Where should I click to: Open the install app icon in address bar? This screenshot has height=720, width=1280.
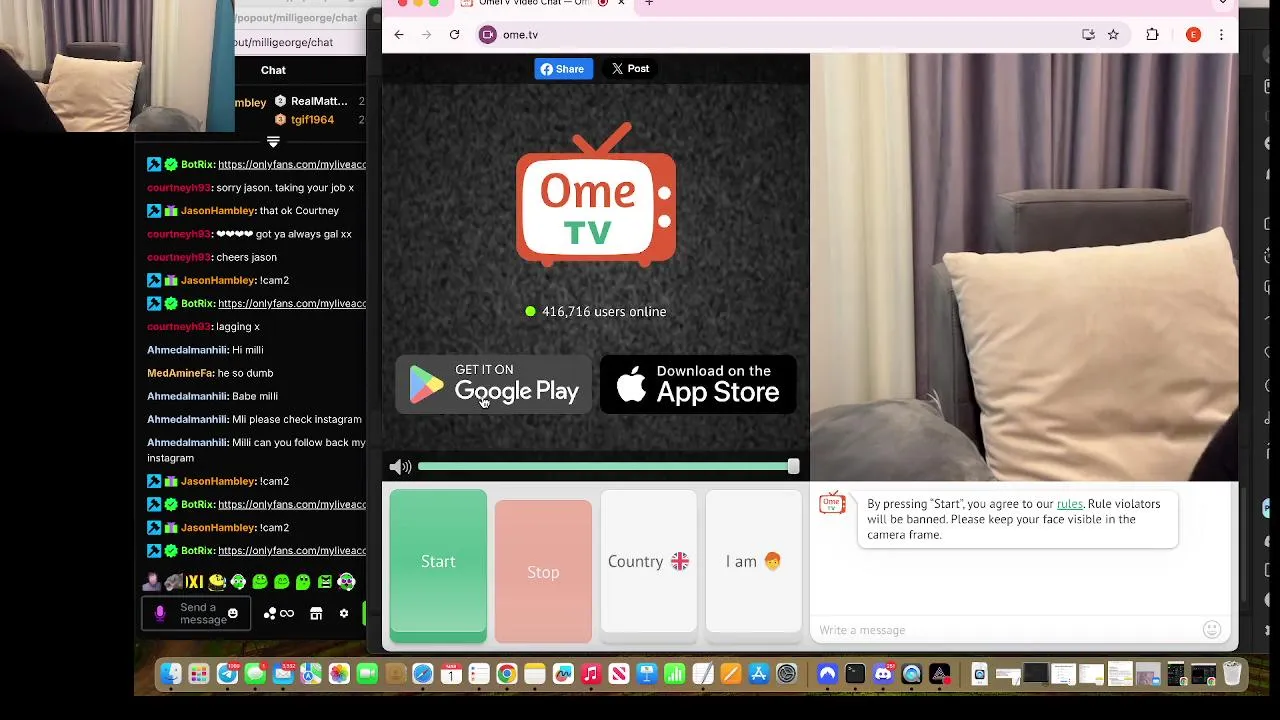point(1088,35)
